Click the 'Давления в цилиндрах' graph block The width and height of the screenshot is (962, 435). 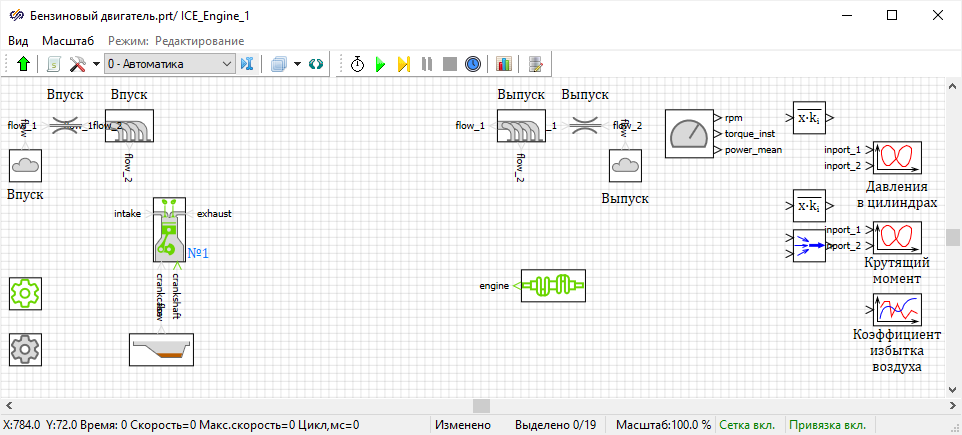tap(897, 158)
